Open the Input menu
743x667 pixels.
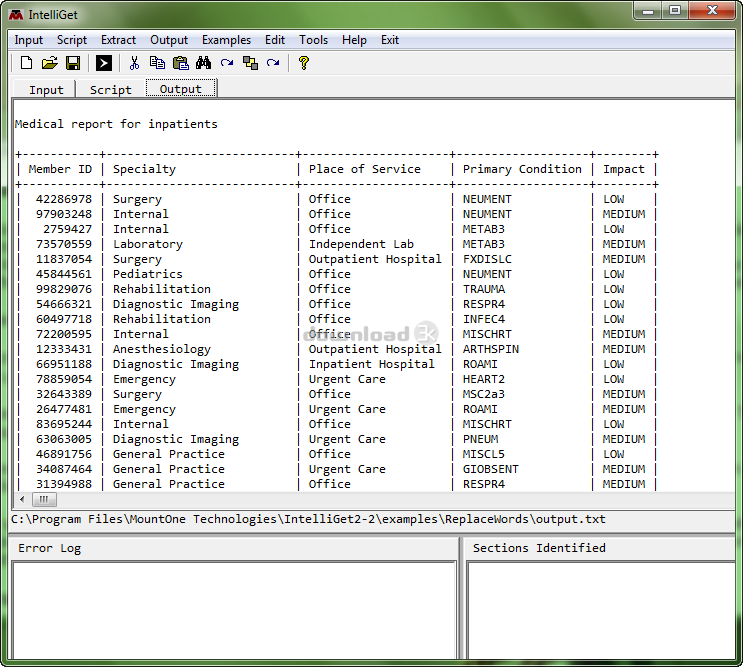point(28,40)
